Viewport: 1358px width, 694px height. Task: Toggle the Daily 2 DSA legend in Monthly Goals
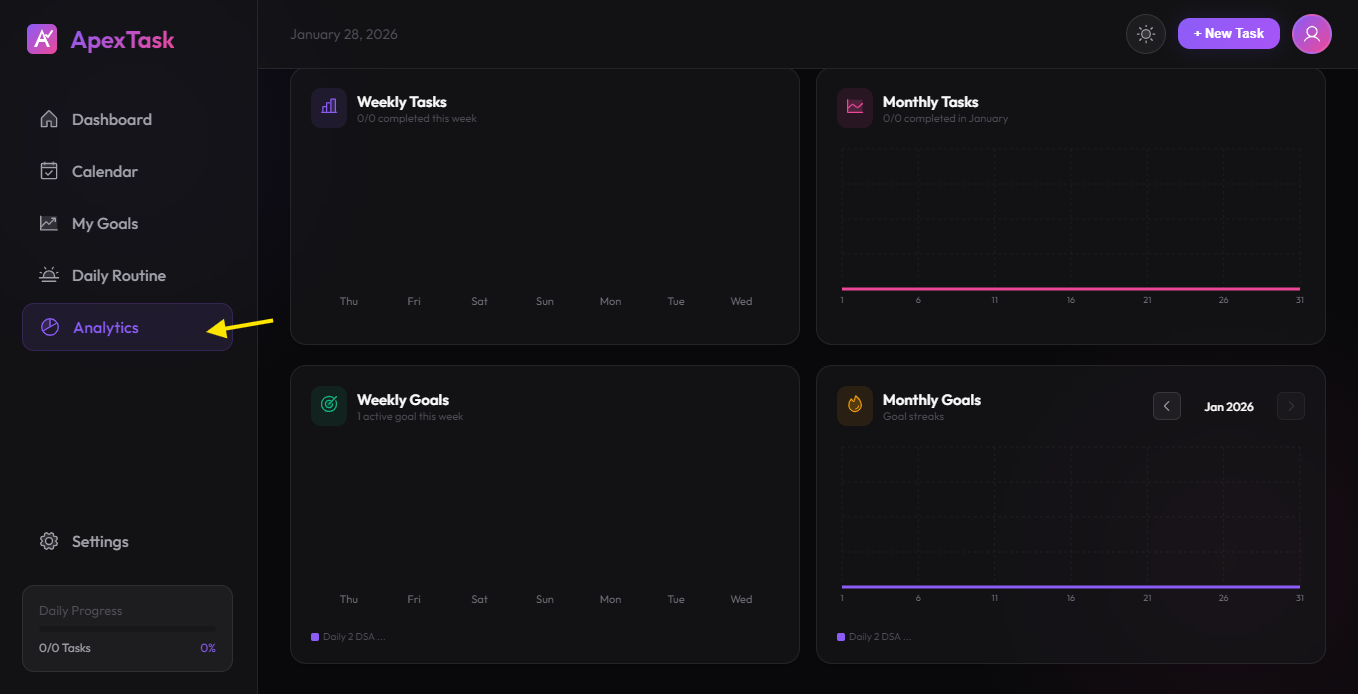(874, 636)
